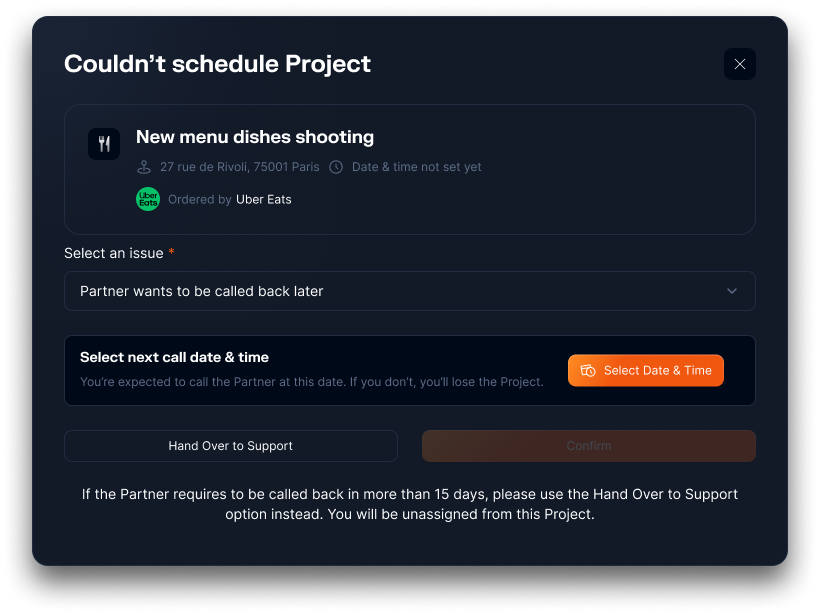The width and height of the screenshot is (820, 614).
Task: Click the 'Date & time not set yet' text
Action: (416, 167)
